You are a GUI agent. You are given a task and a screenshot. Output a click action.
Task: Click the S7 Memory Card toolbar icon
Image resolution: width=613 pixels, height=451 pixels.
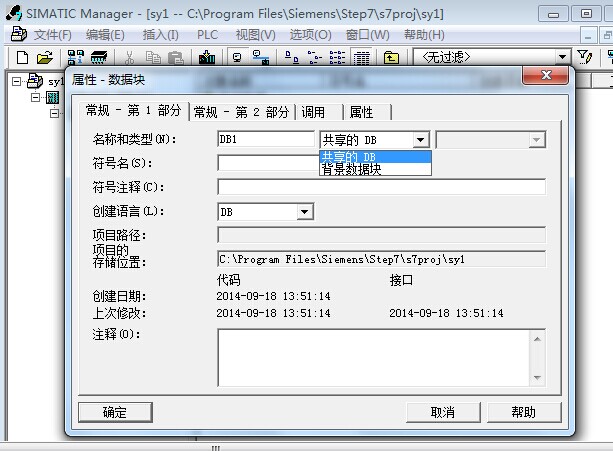[x=99, y=57]
